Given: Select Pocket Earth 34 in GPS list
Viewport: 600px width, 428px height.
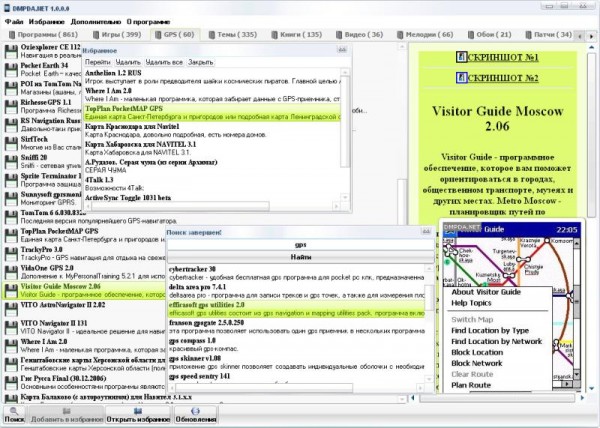Looking at the screenshot, I should pyautogui.click(x=43, y=70).
